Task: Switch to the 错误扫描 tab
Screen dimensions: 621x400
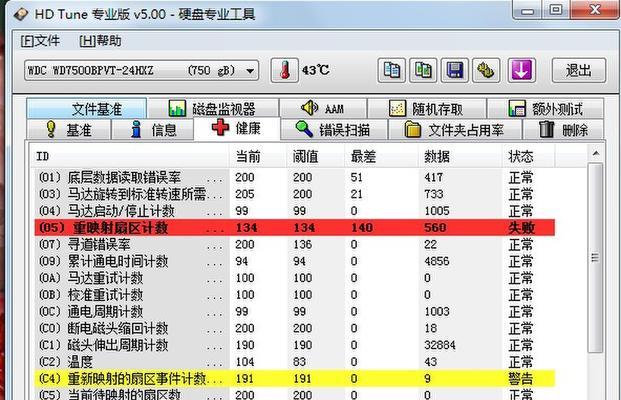Action: pyautogui.click(x=334, y=129)
